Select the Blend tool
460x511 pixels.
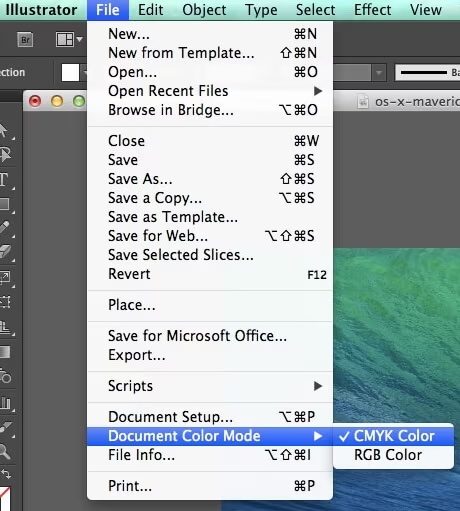(5, 376)
